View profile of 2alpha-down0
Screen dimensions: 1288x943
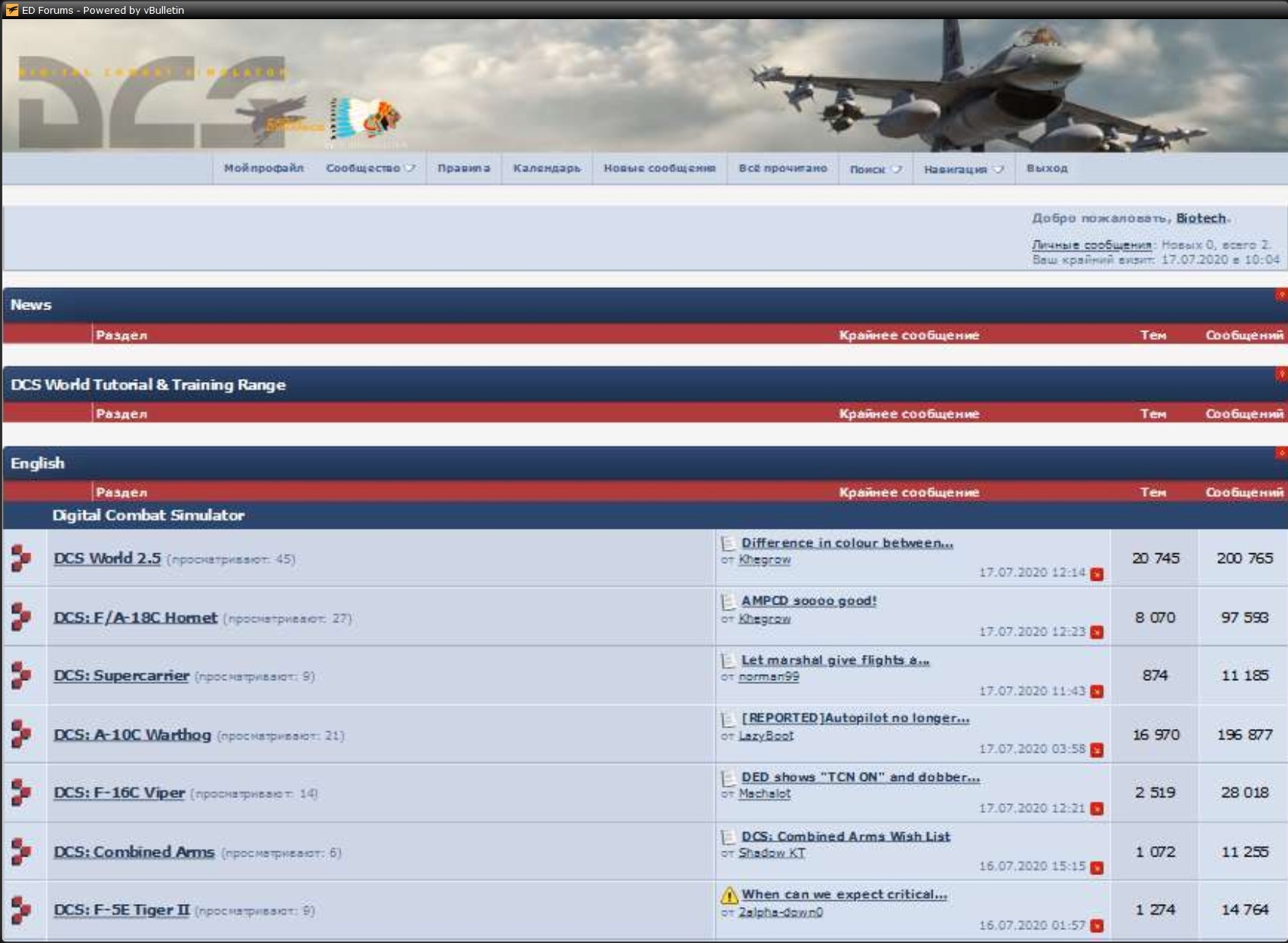pos(780,912)
